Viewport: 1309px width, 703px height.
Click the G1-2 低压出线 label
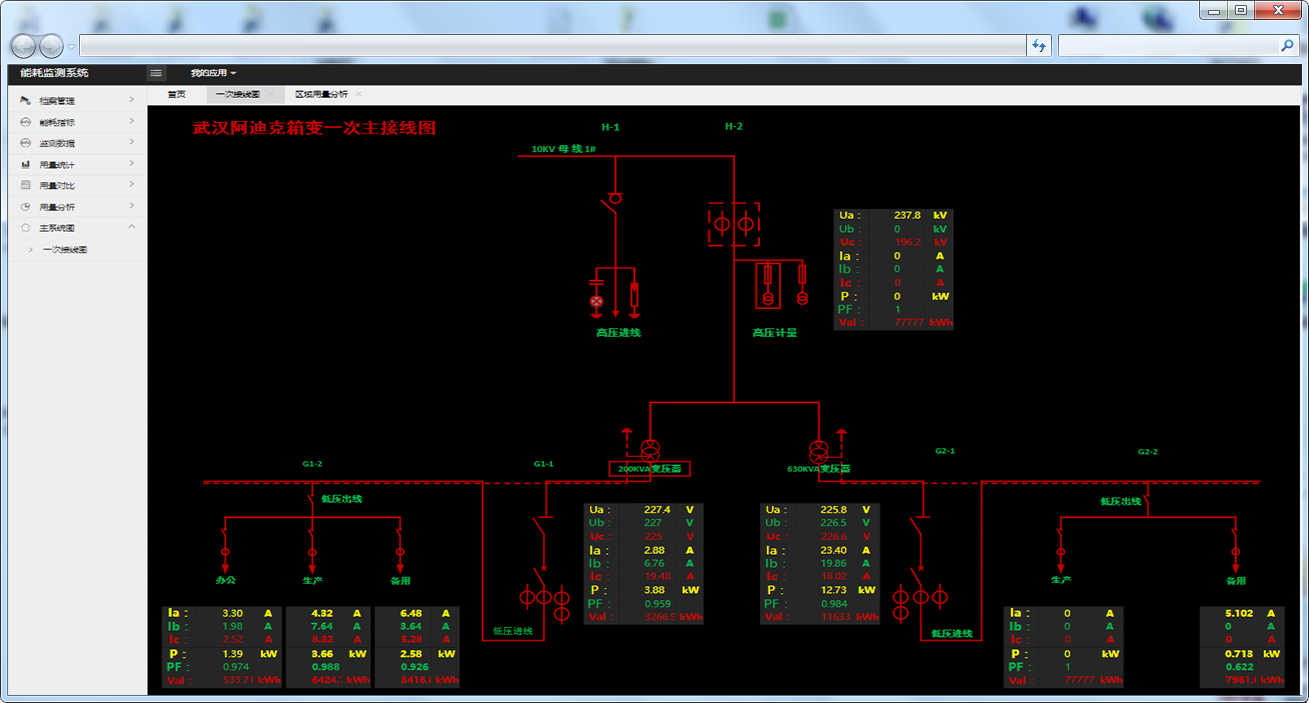341,499
